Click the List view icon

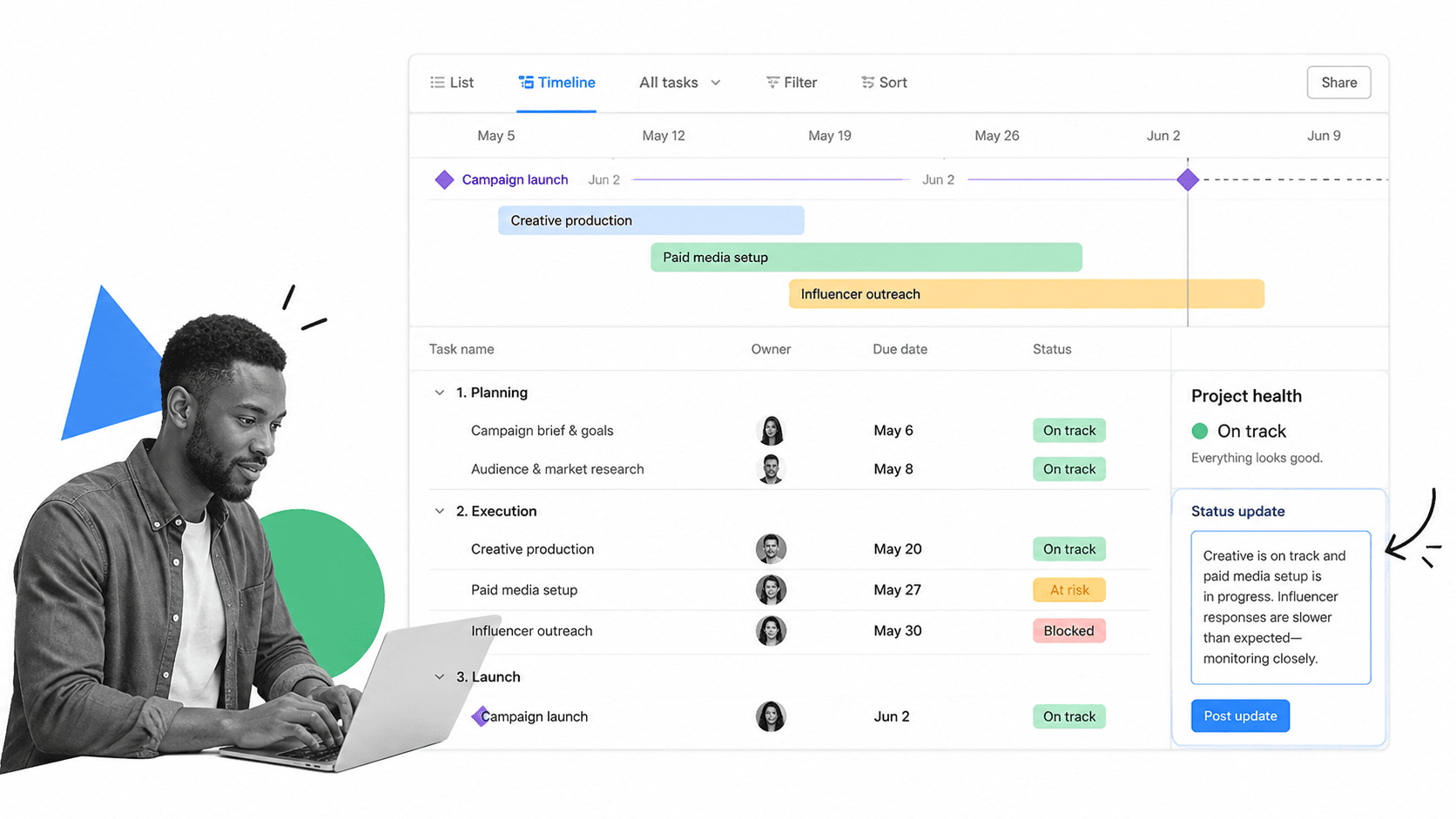437,83
